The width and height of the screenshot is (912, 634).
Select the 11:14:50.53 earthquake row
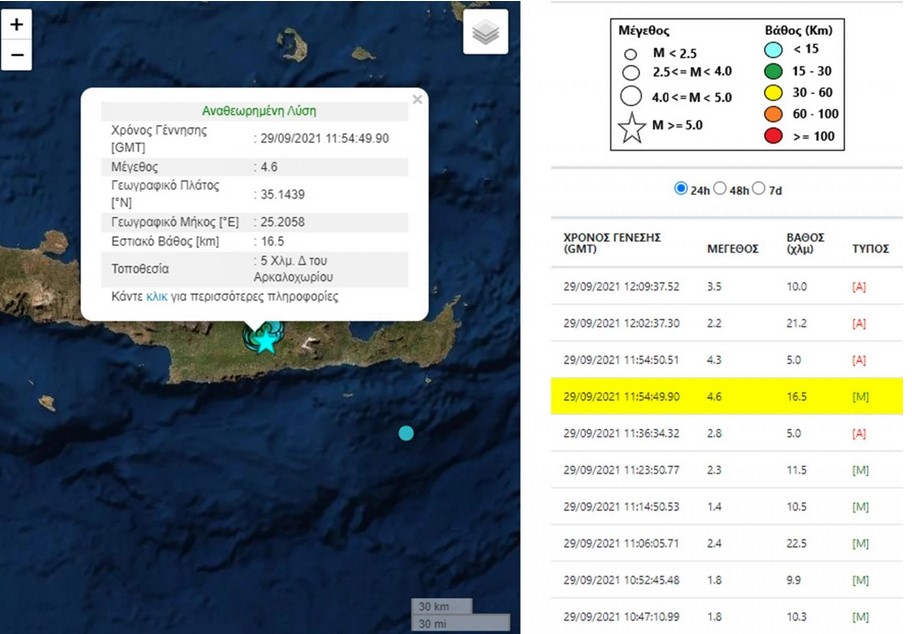coord(726,506)
